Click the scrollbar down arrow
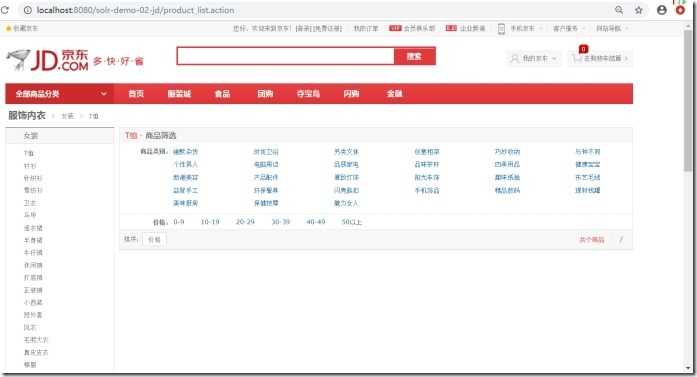697x377 pixels. point(688,369)
